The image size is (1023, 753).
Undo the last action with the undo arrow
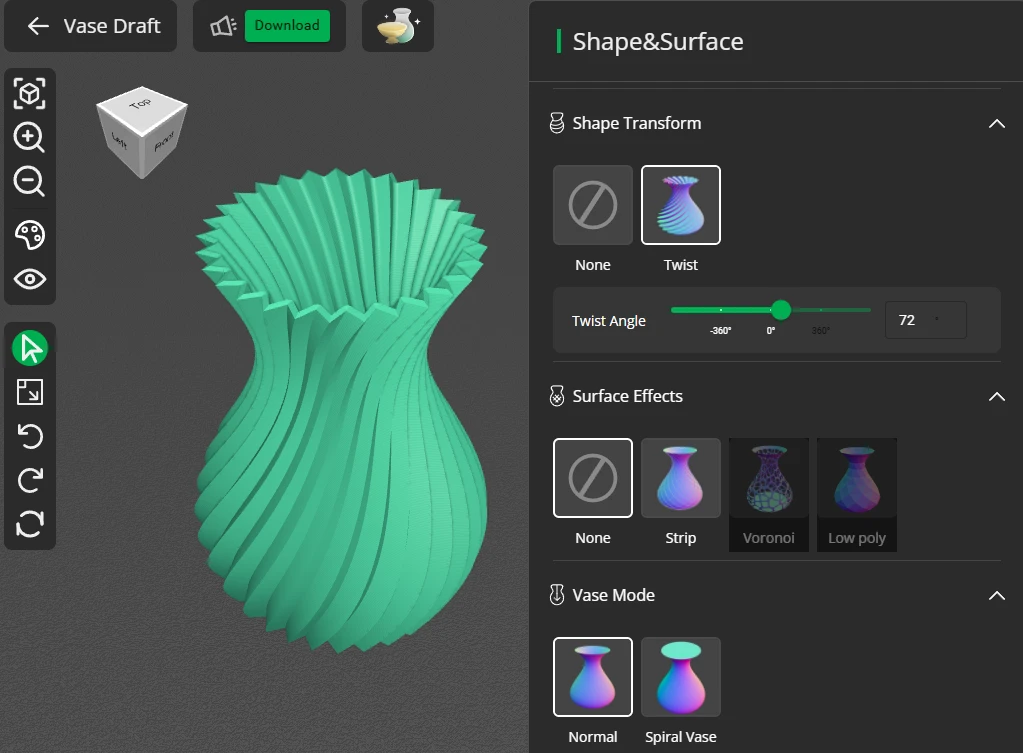29,437
